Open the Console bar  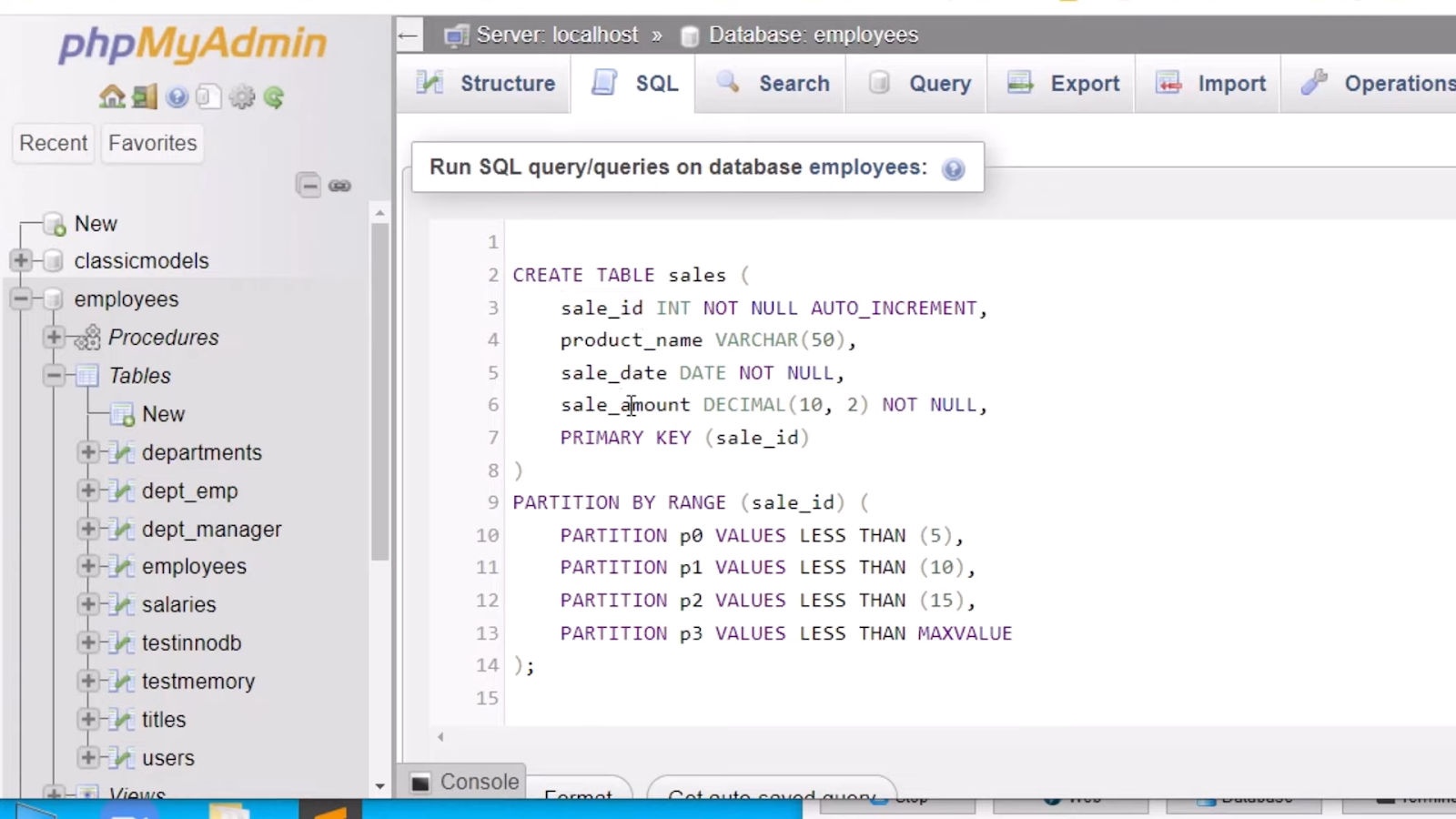point(463,782)
